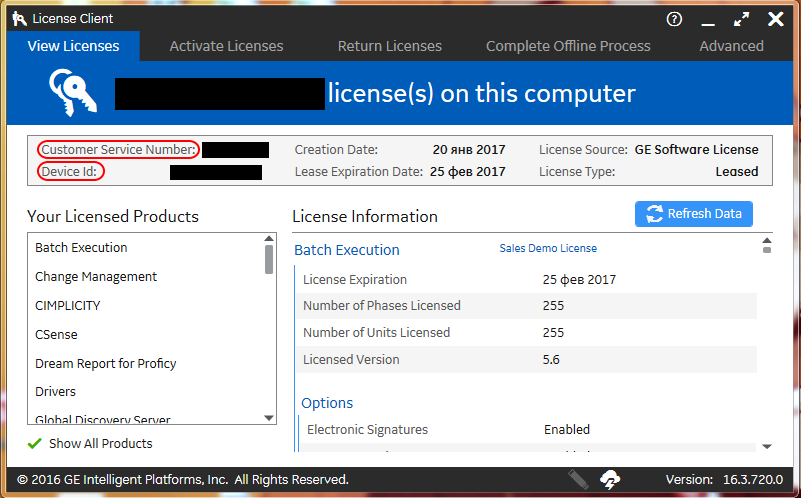Click product list scroll down arrow
The image size is (801, 498).
(269, 418)
